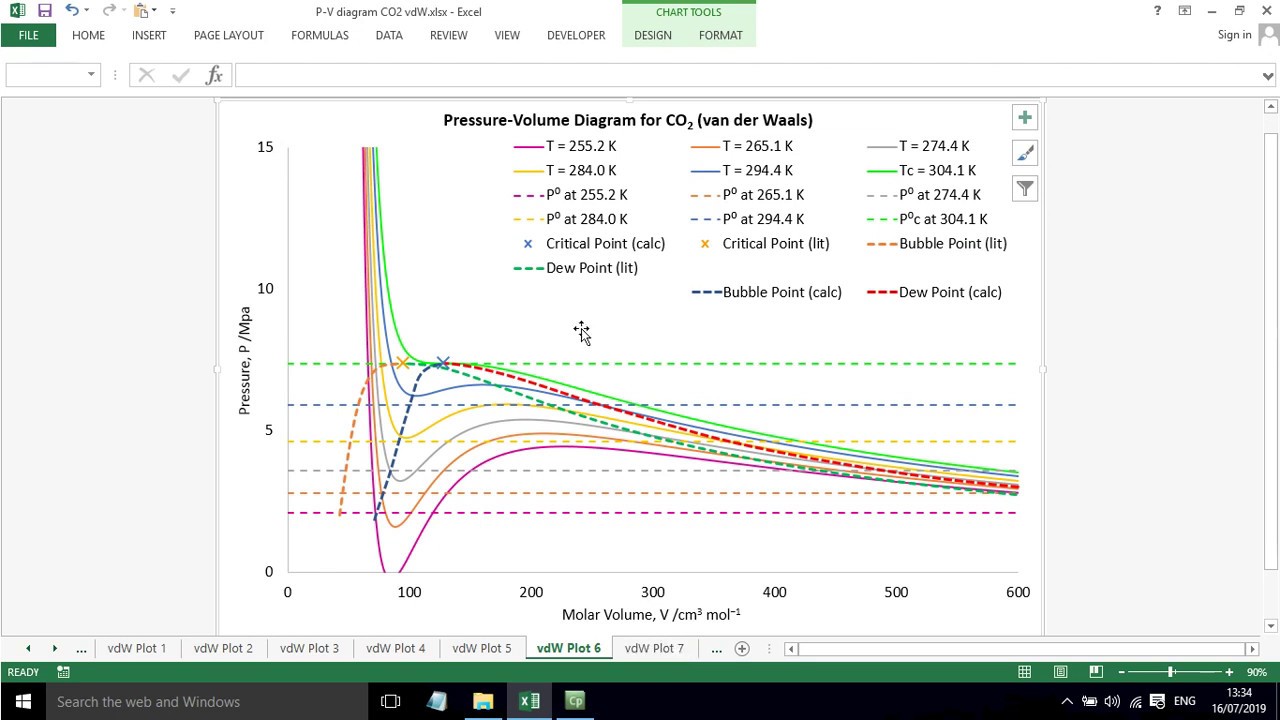Switch to Page Layout view icon
Screen dimensions: 1280x720
pos(1061,672)
